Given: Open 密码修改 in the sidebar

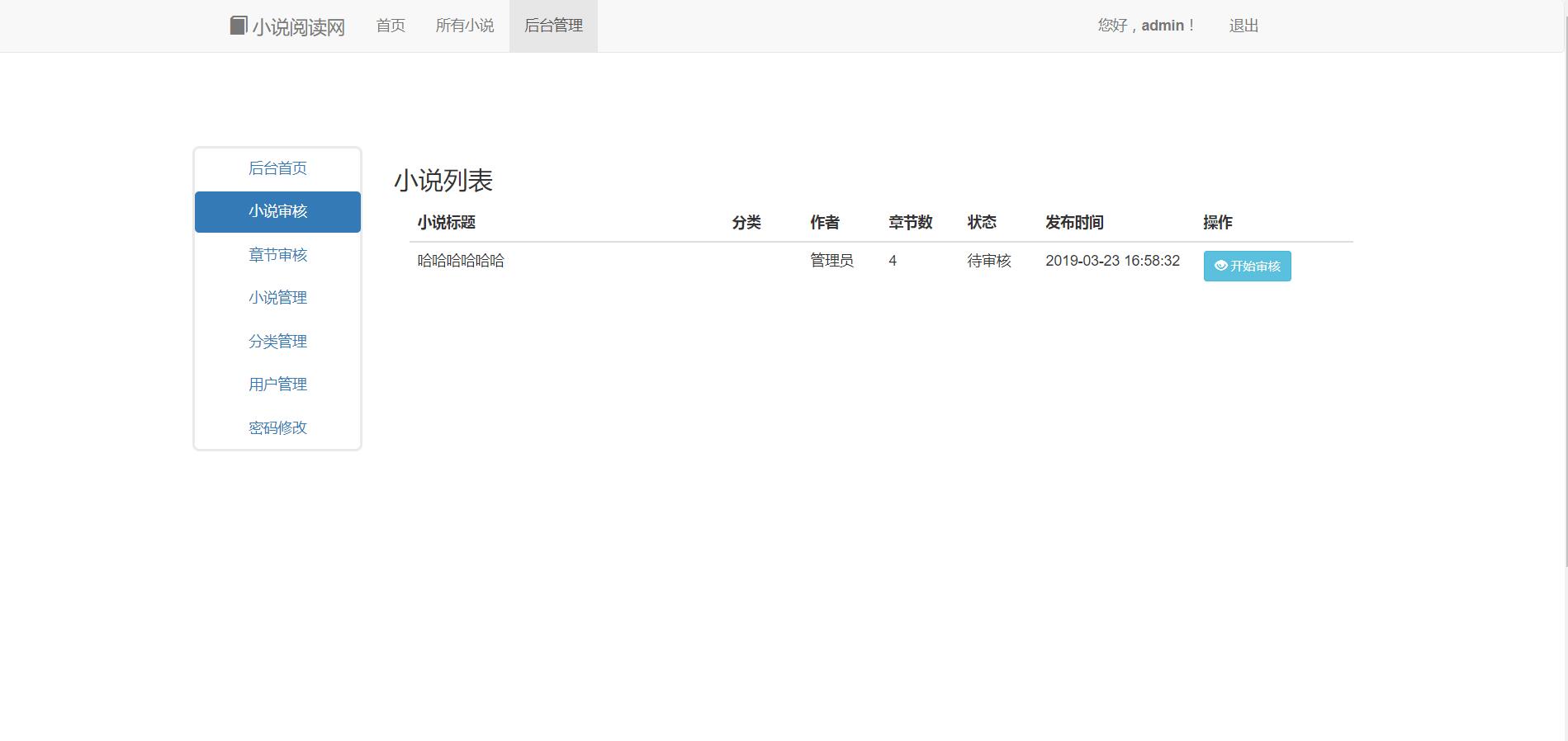Looking at the screenshot, I should point(277,428).
